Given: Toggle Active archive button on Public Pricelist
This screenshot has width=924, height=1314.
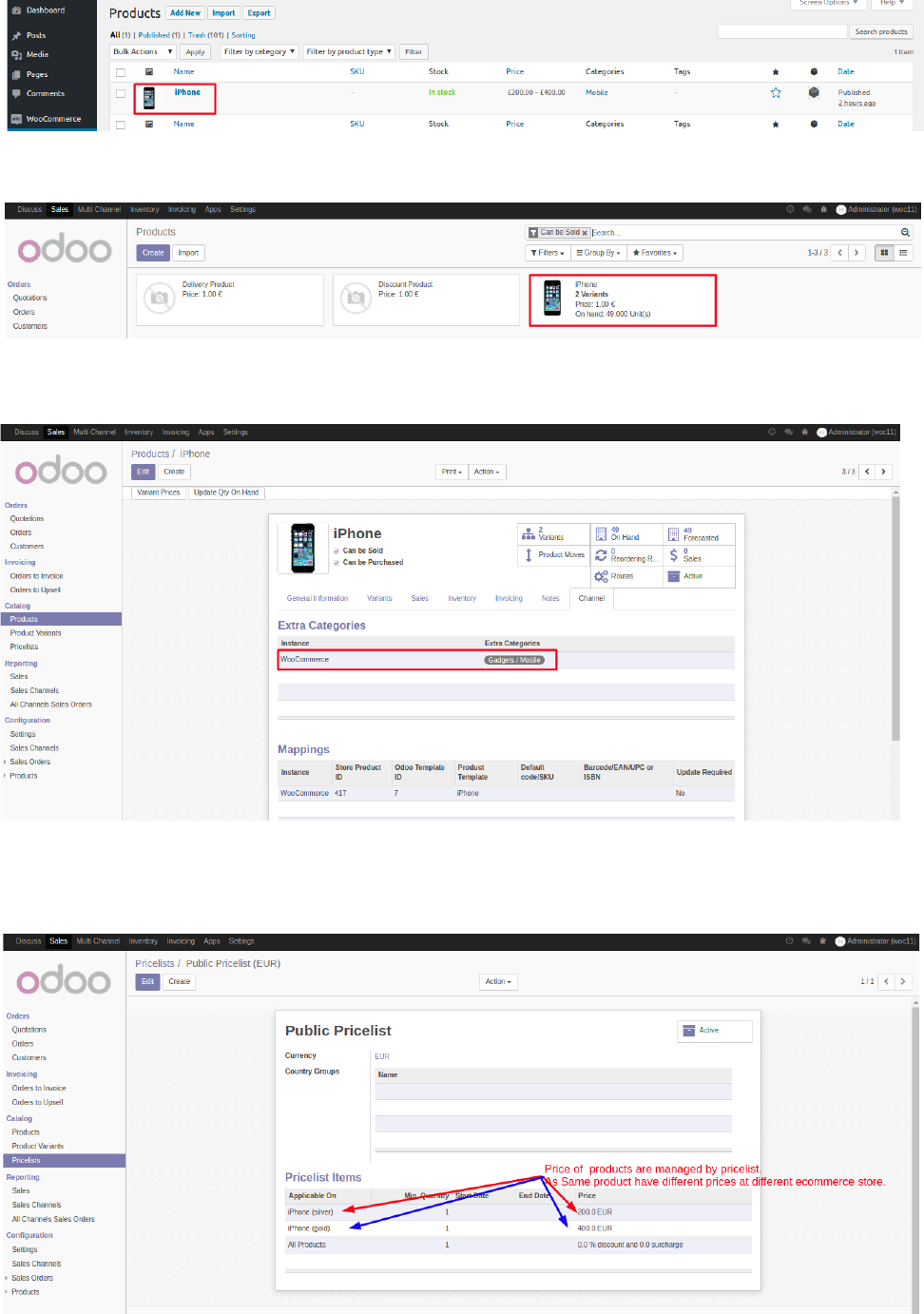Looking at the screenshot, I should click(x=715, y=1031).
